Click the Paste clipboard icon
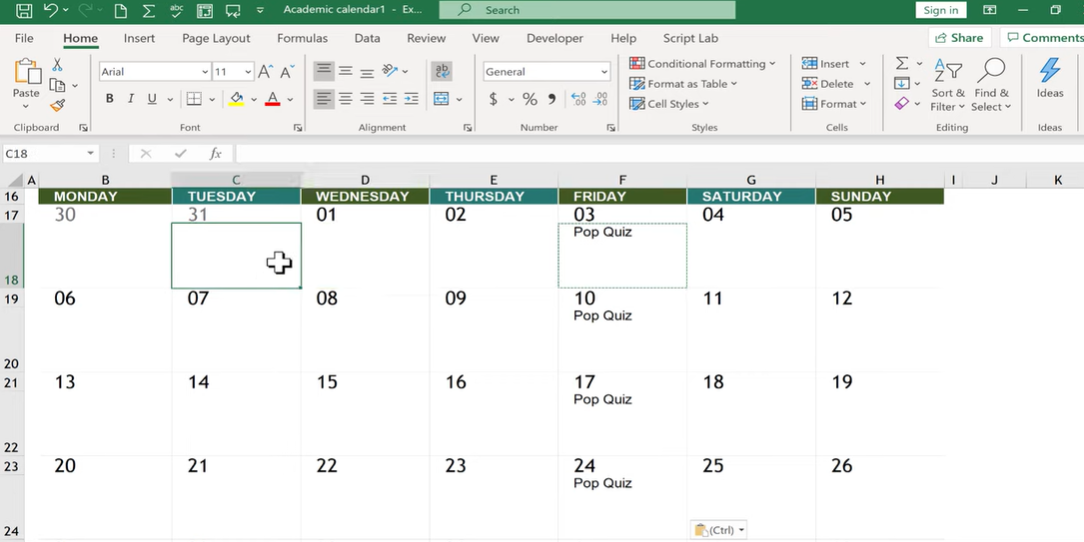The width and height of the screenshot is (1084, 542). 26,71
